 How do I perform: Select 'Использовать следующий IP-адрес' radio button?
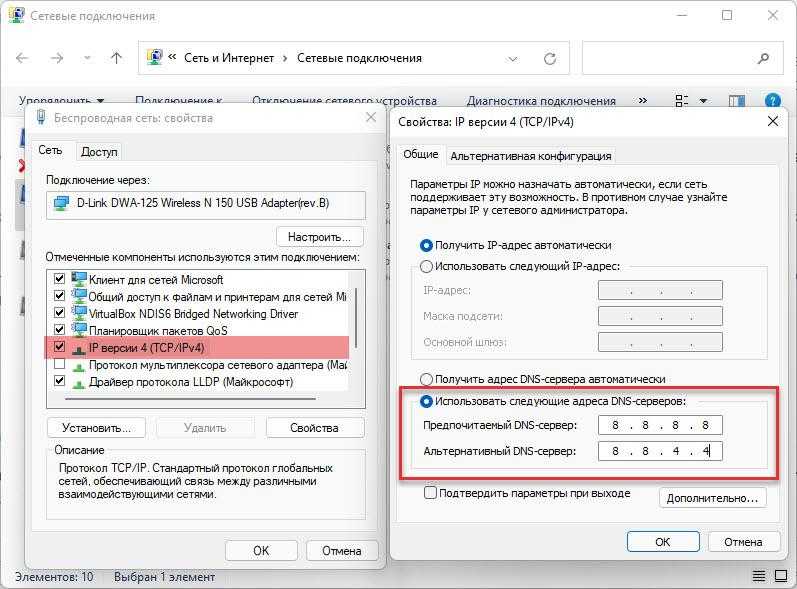click(426, 266)
